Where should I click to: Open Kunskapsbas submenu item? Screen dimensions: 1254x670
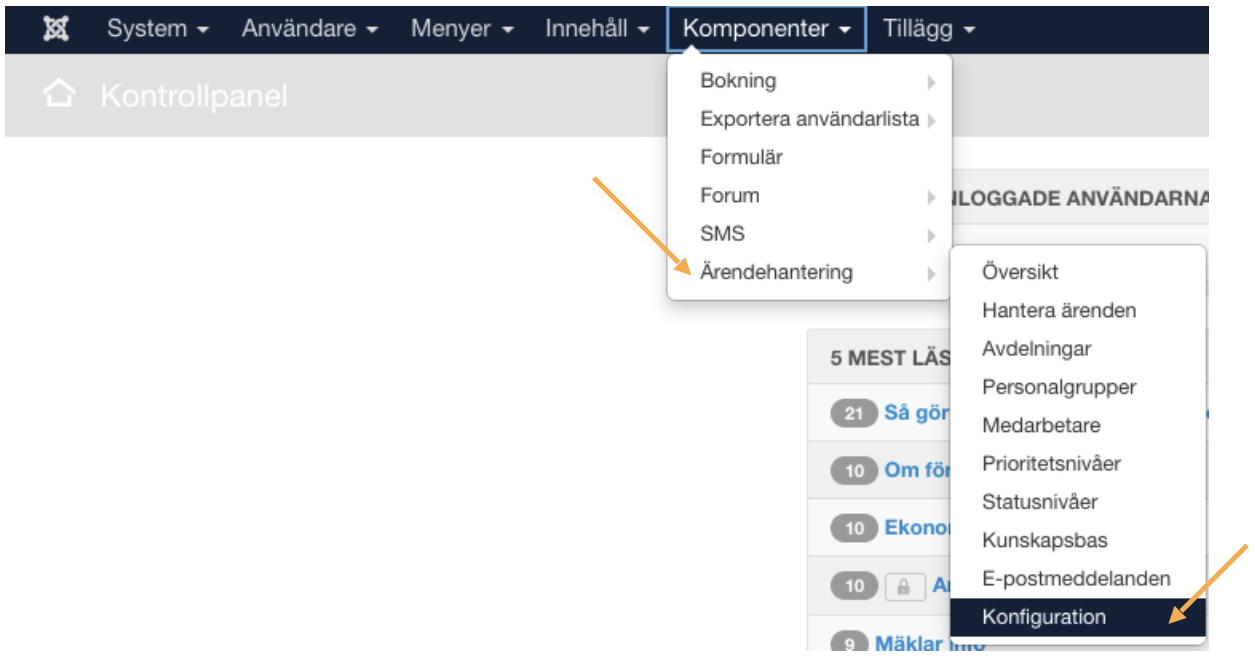(x=1044, y=540)
